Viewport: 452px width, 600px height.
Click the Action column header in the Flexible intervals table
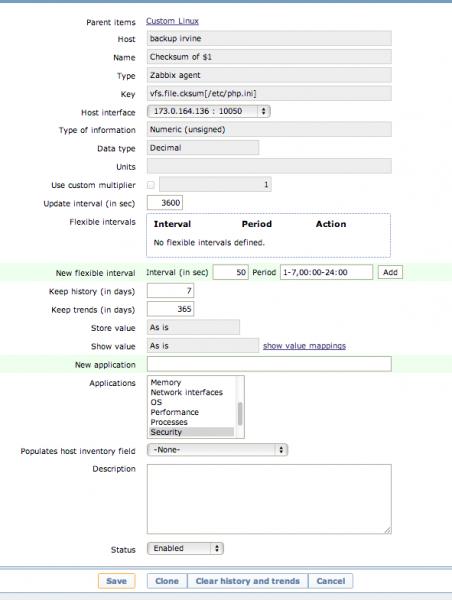(331, 224)
